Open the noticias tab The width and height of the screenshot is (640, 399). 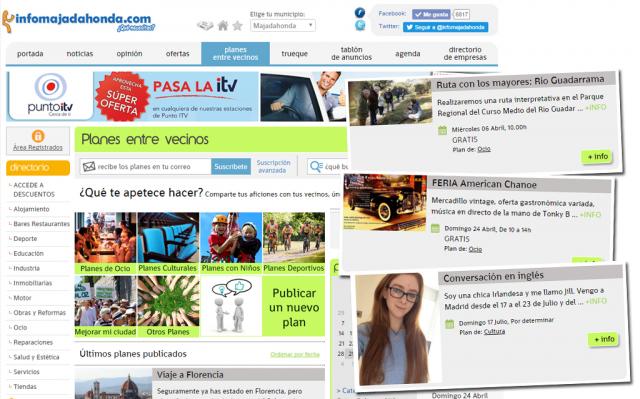click(80, 53)
